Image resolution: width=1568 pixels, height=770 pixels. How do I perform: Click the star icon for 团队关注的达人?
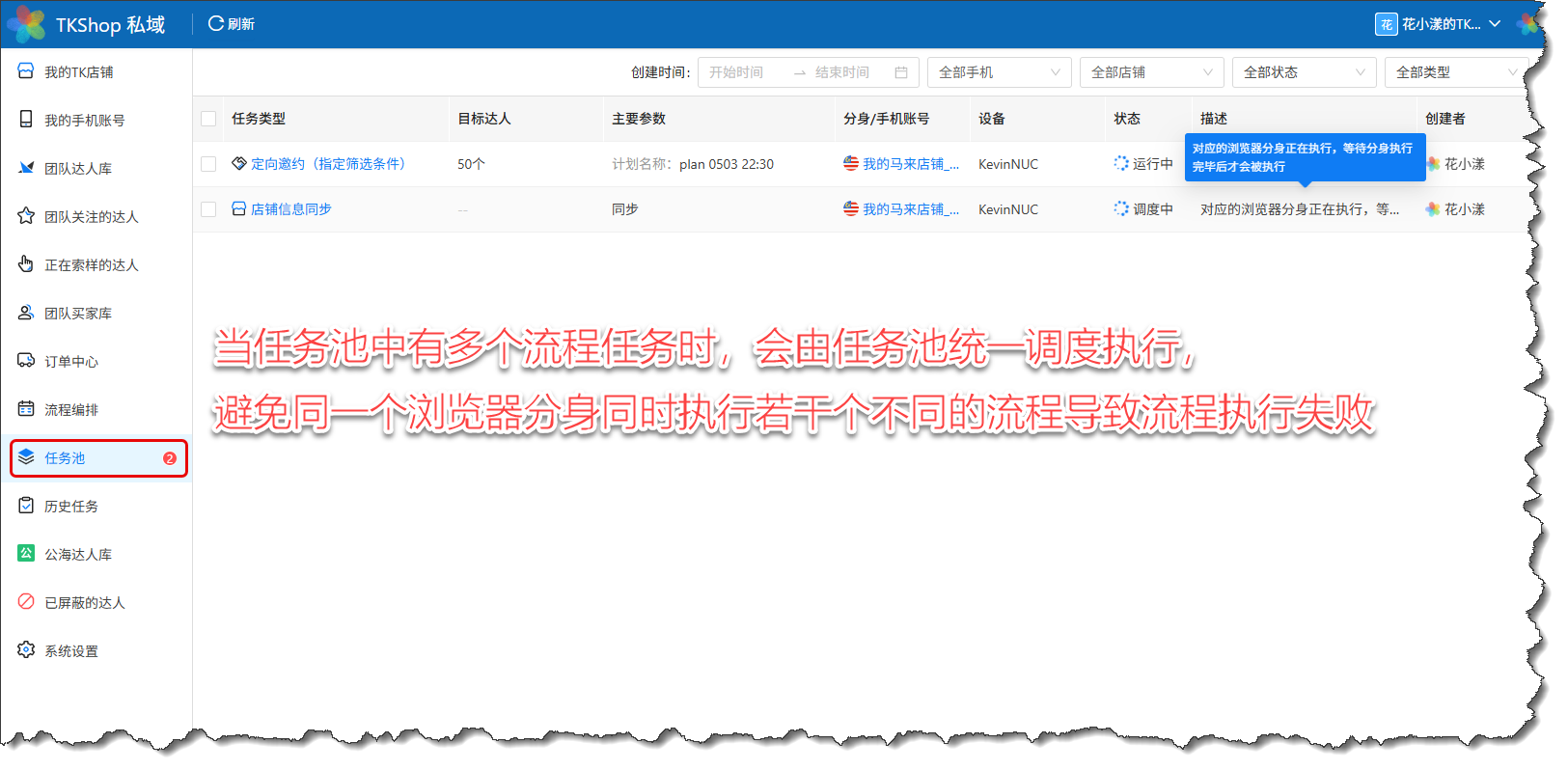click(x=26, y=216)
